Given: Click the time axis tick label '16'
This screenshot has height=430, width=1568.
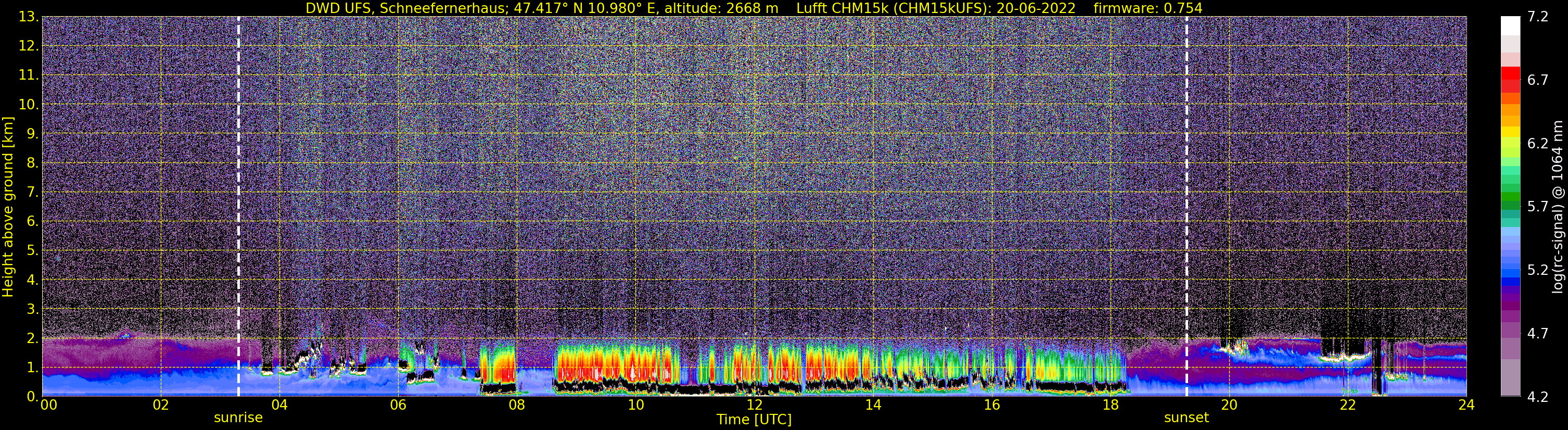Looking at the screenshot, I should point(991,405).
